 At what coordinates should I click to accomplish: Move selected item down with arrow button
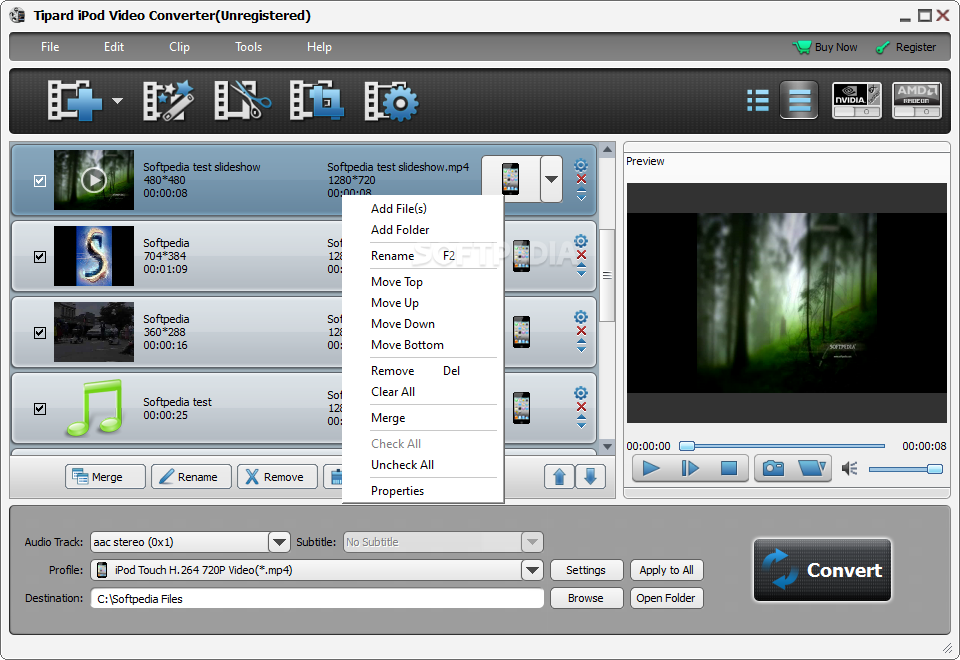pos(591,476)
